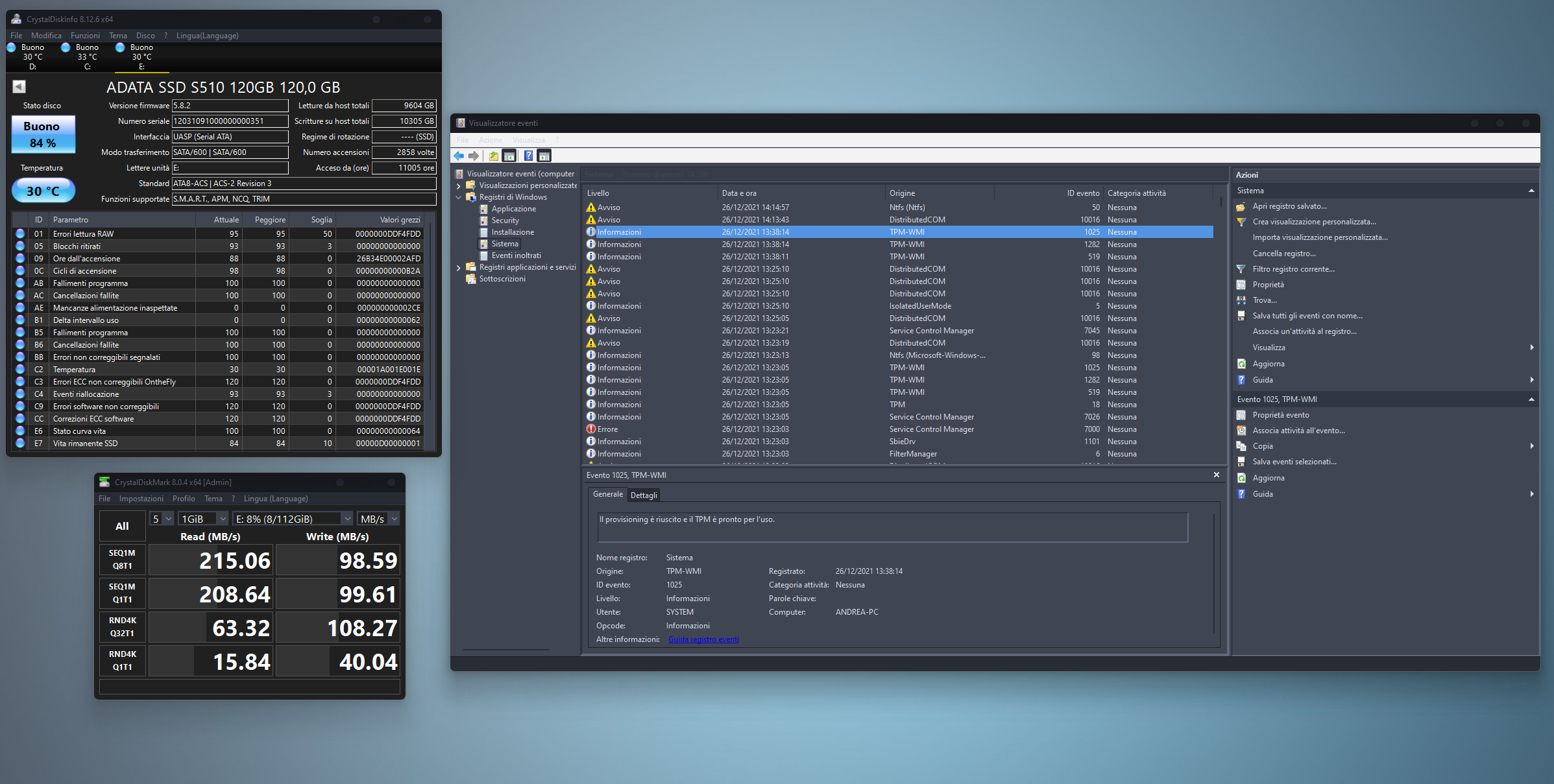The width and height of the screenshot is (1554, 784).
Task: Select drive C: status indicator in CrystalDiskInfo
Action: pyautogui.click(x=86, y=56)
